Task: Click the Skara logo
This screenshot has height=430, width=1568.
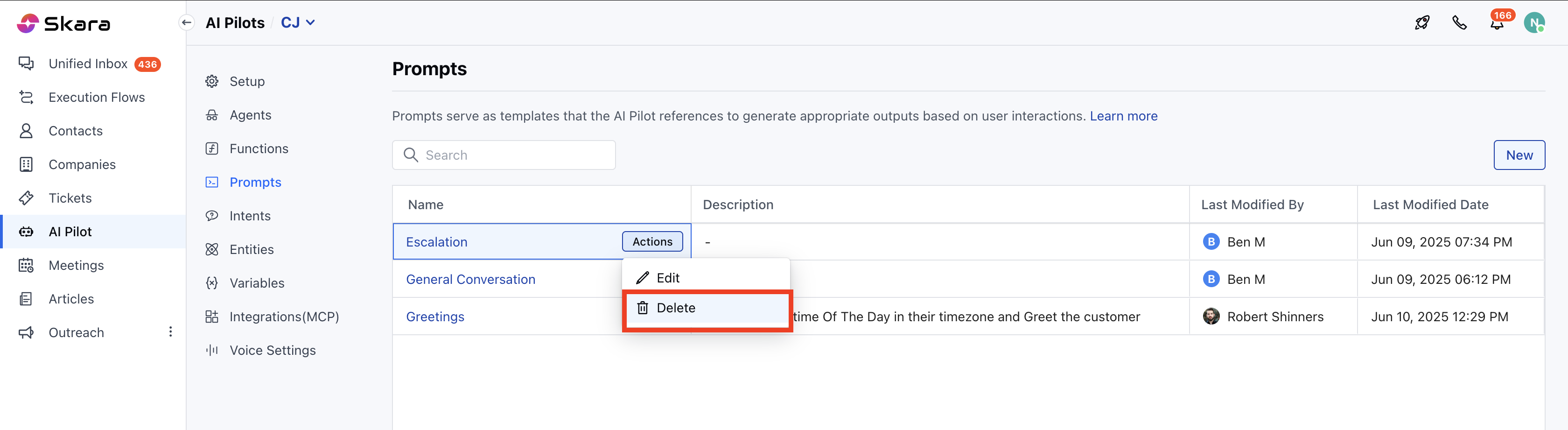Action: [64, 24]
